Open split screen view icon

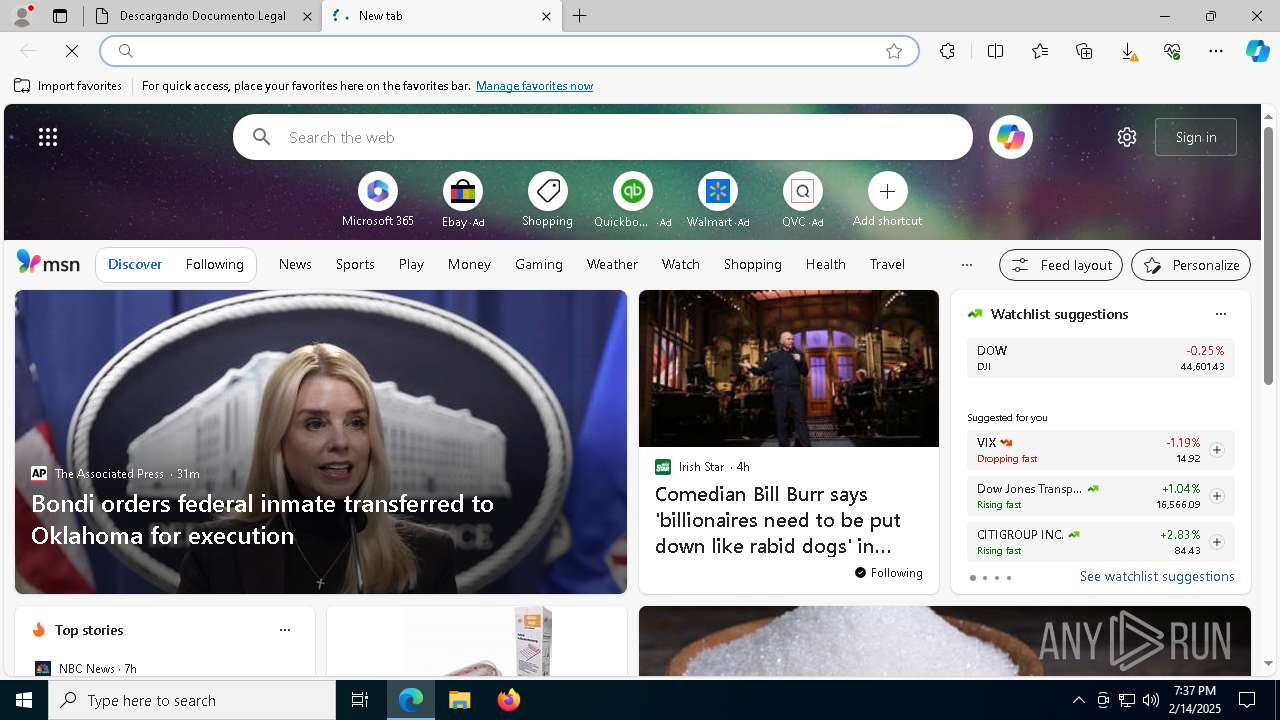click(995, 51)
